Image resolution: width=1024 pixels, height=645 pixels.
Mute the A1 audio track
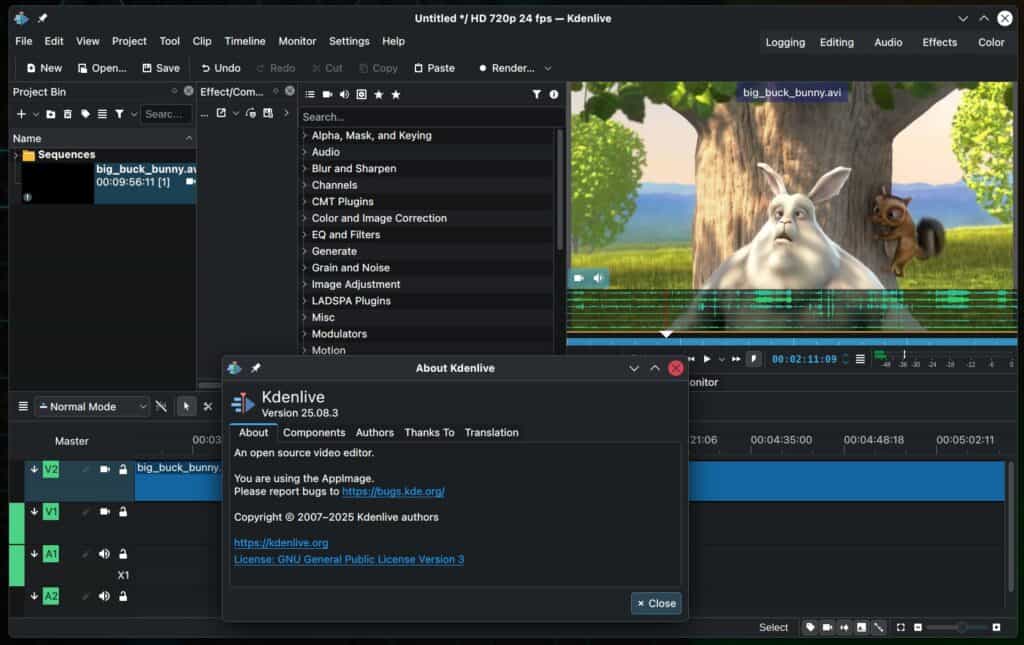(x=104, y=554)
